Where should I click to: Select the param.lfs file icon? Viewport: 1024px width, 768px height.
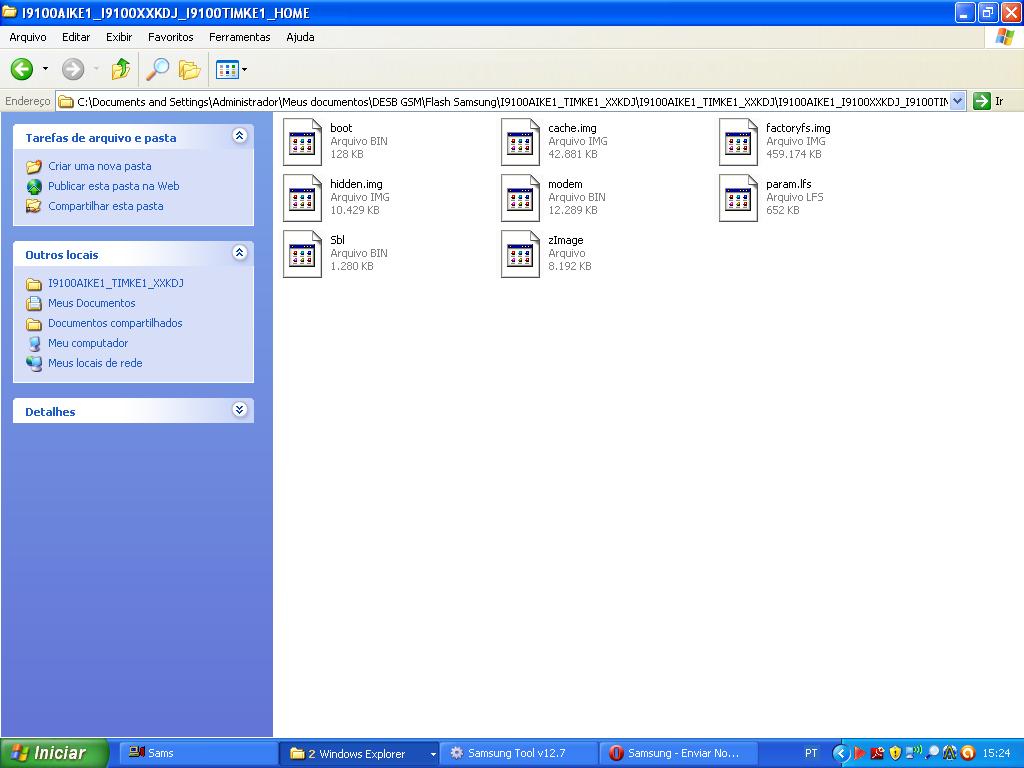click(x=739, y=198)
